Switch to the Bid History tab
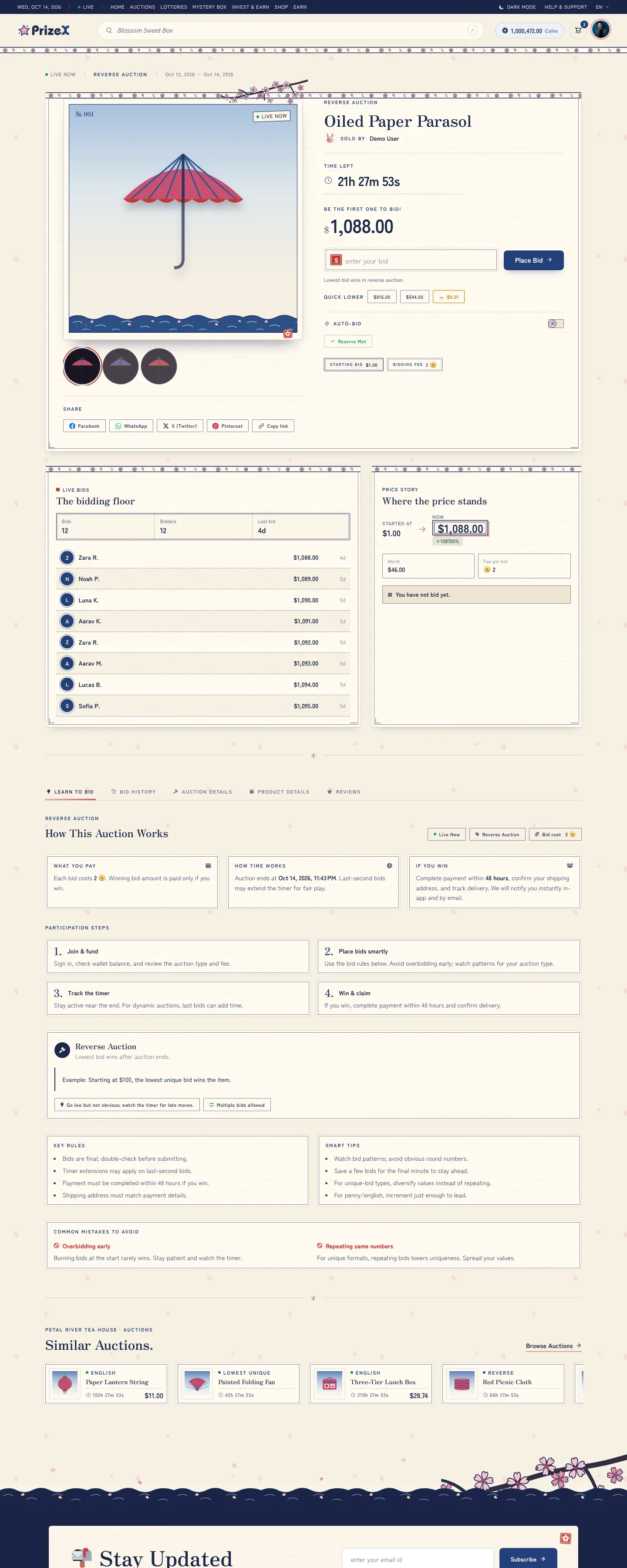Image resolution: width=627 pixels, height=1568 pixels. pos(133,792)
